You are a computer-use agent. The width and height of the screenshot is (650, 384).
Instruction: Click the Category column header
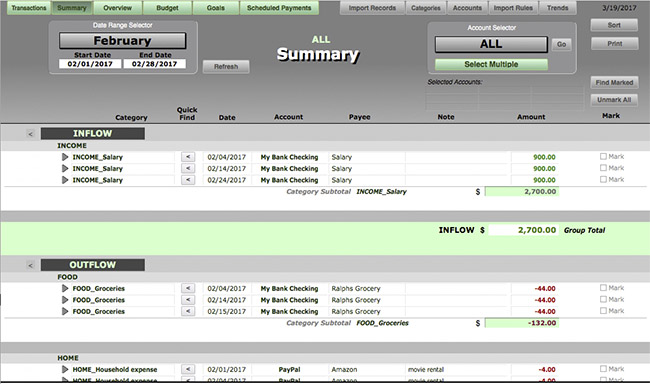click(x=131, y=117)
